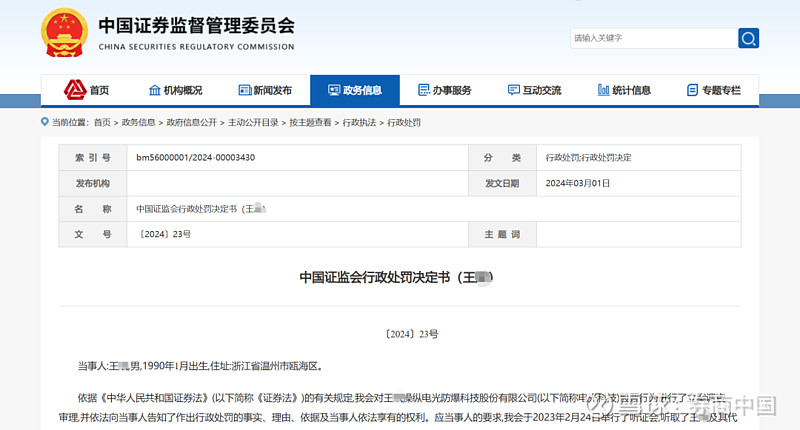Open the 机构概况 navigation tab
Viewport: 800px width, 430px height.
point(176,90)
